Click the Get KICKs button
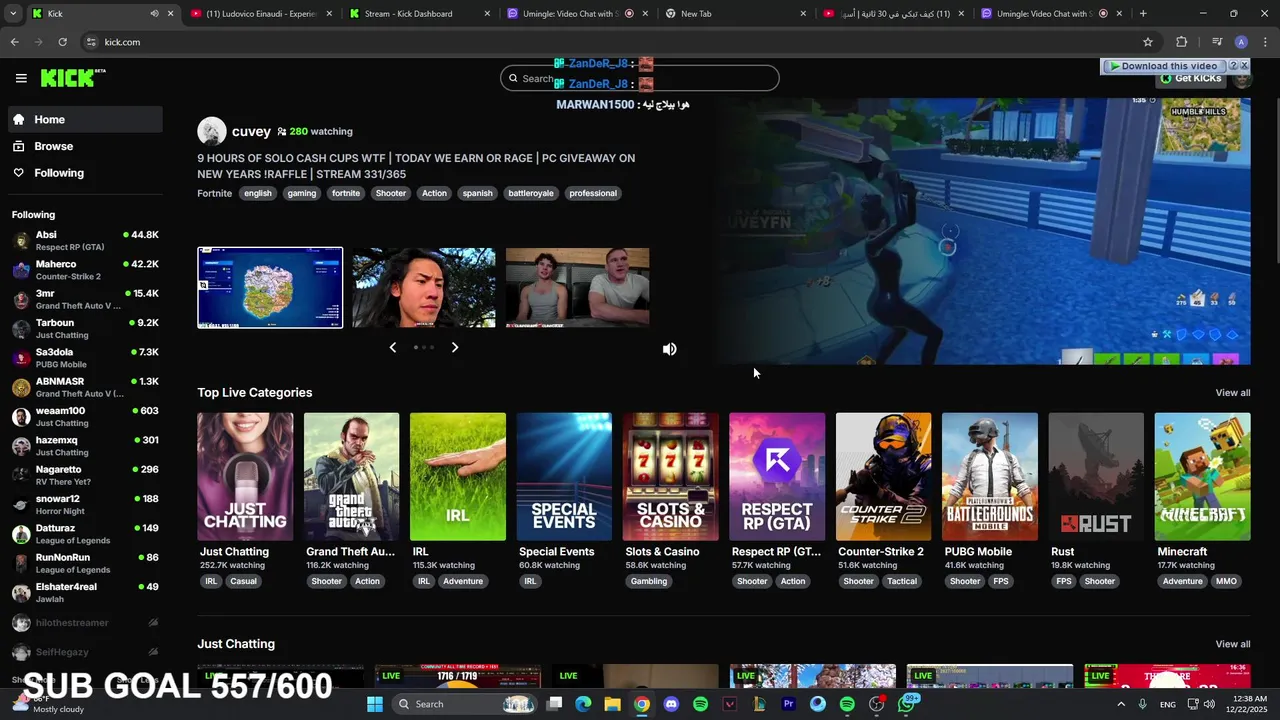Screen dimensions: 1280x720 (1190, 78)
